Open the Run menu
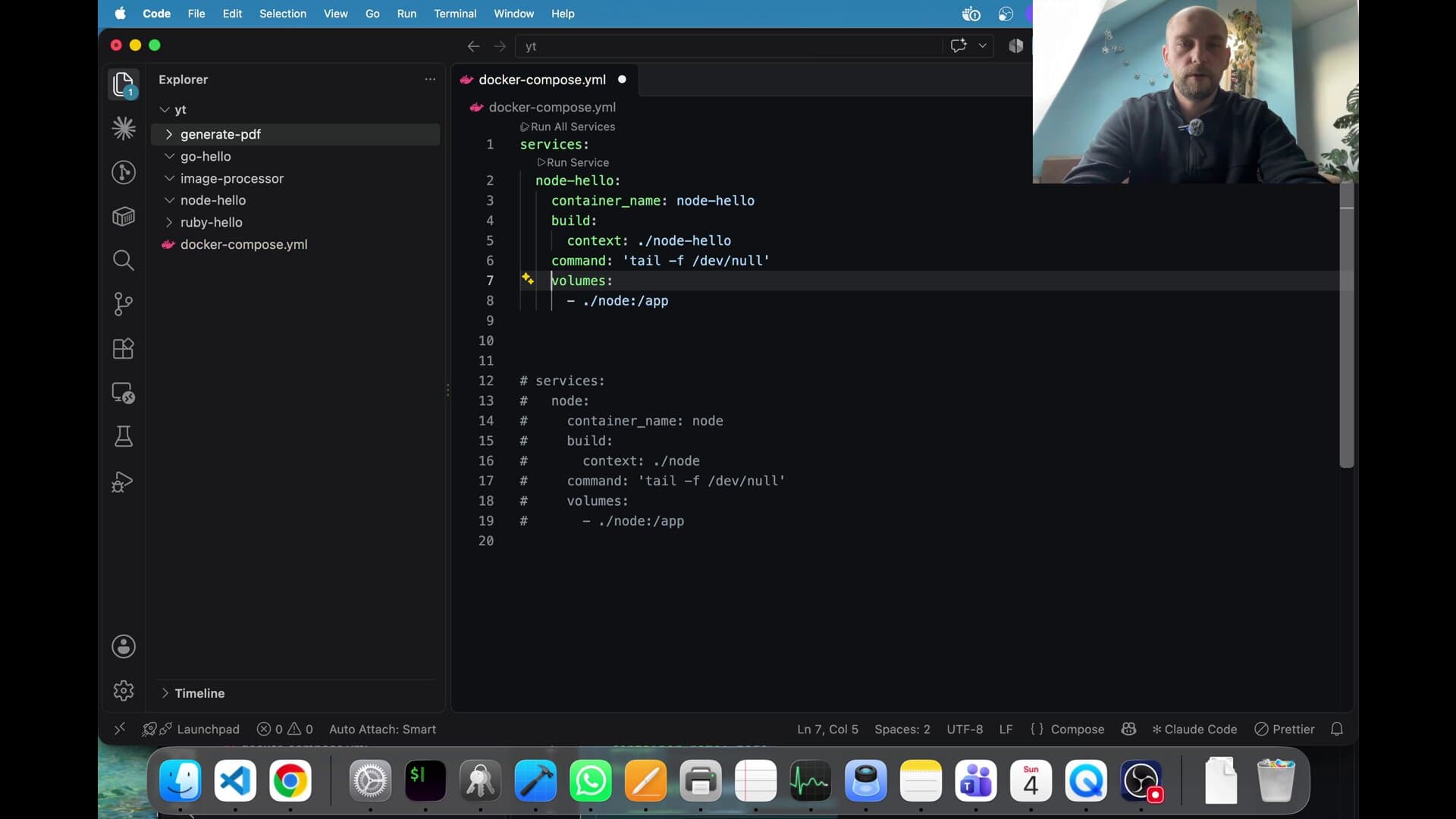The width and height of the screenshot is (1456, 819). pyautogui.click(x=406, y=14)
